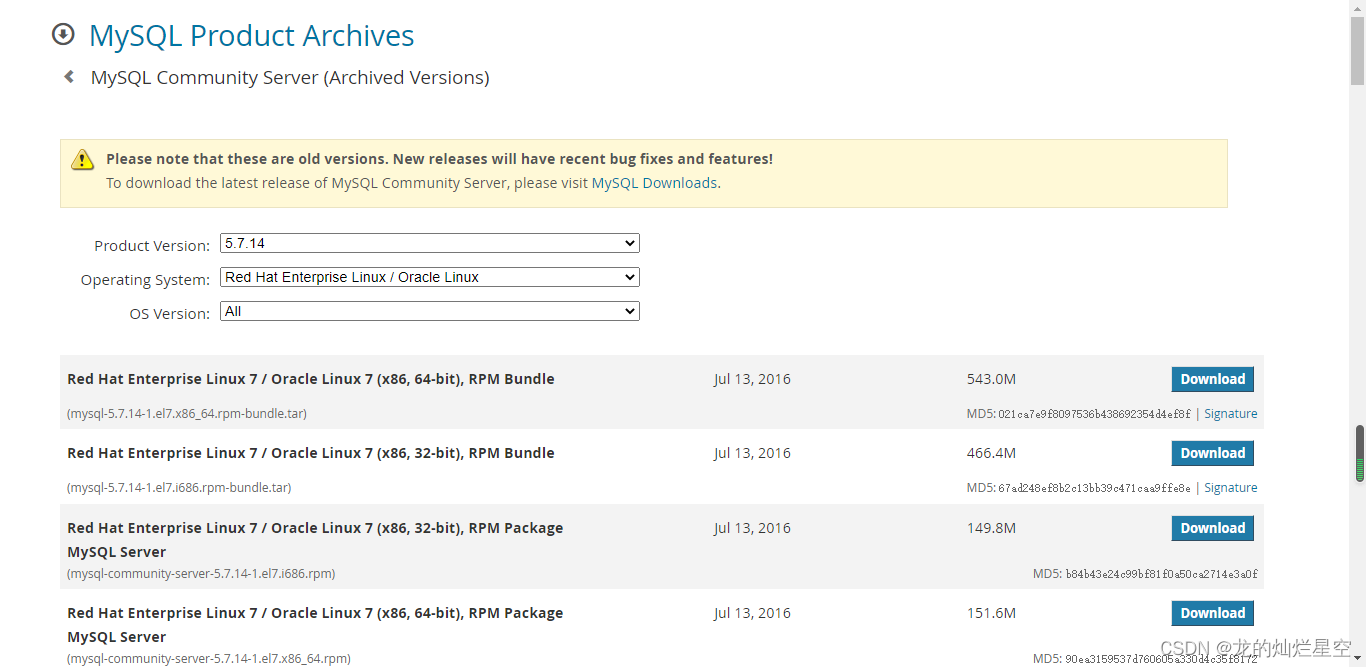Image resolution: width=1366 pixels, height=667 pixels.
Task: Expand the OS Version selector showing All
Action: pyautogui.click(x=428, y=311)
